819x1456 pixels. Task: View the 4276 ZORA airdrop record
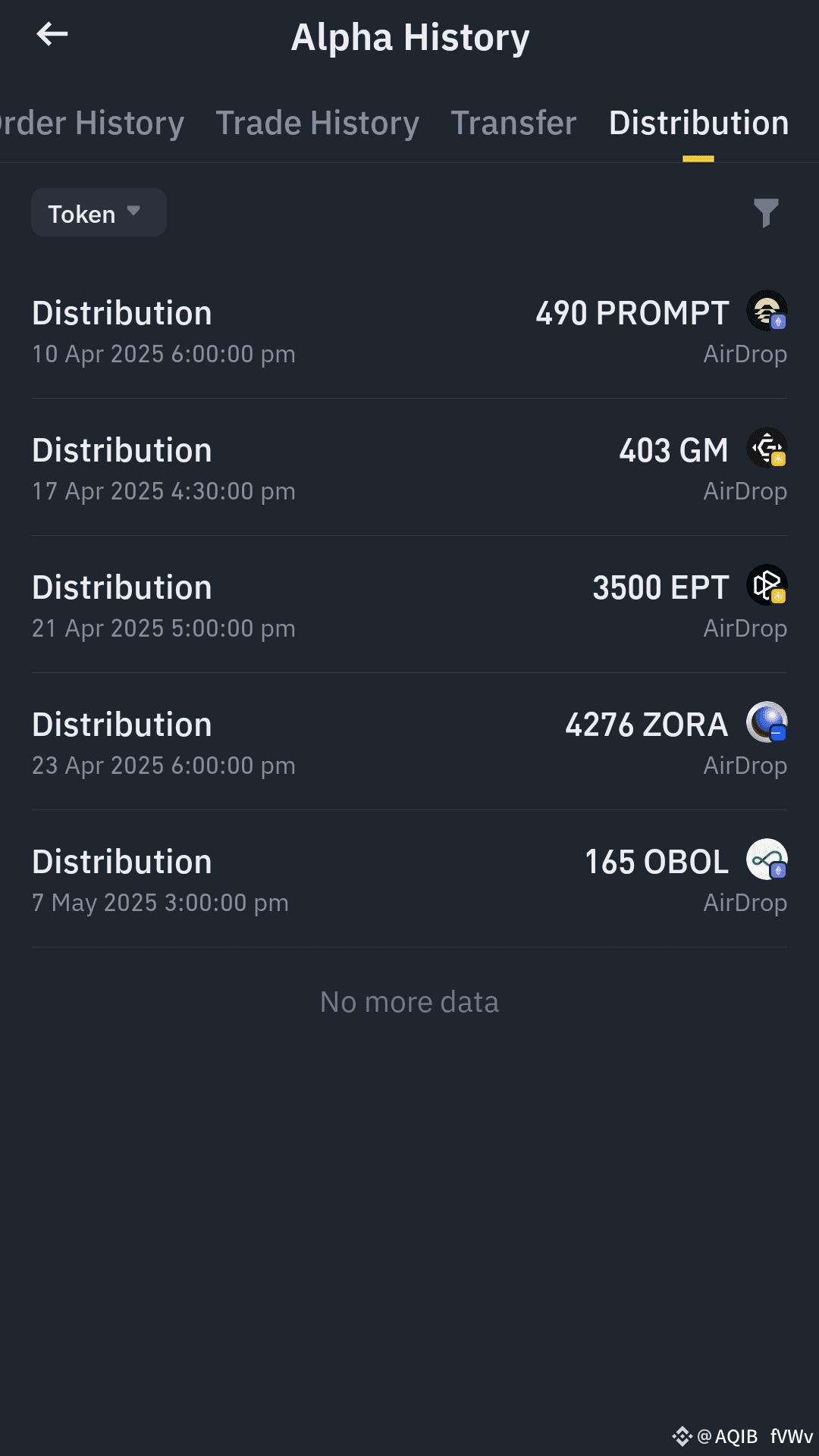[x=409, y=742]
